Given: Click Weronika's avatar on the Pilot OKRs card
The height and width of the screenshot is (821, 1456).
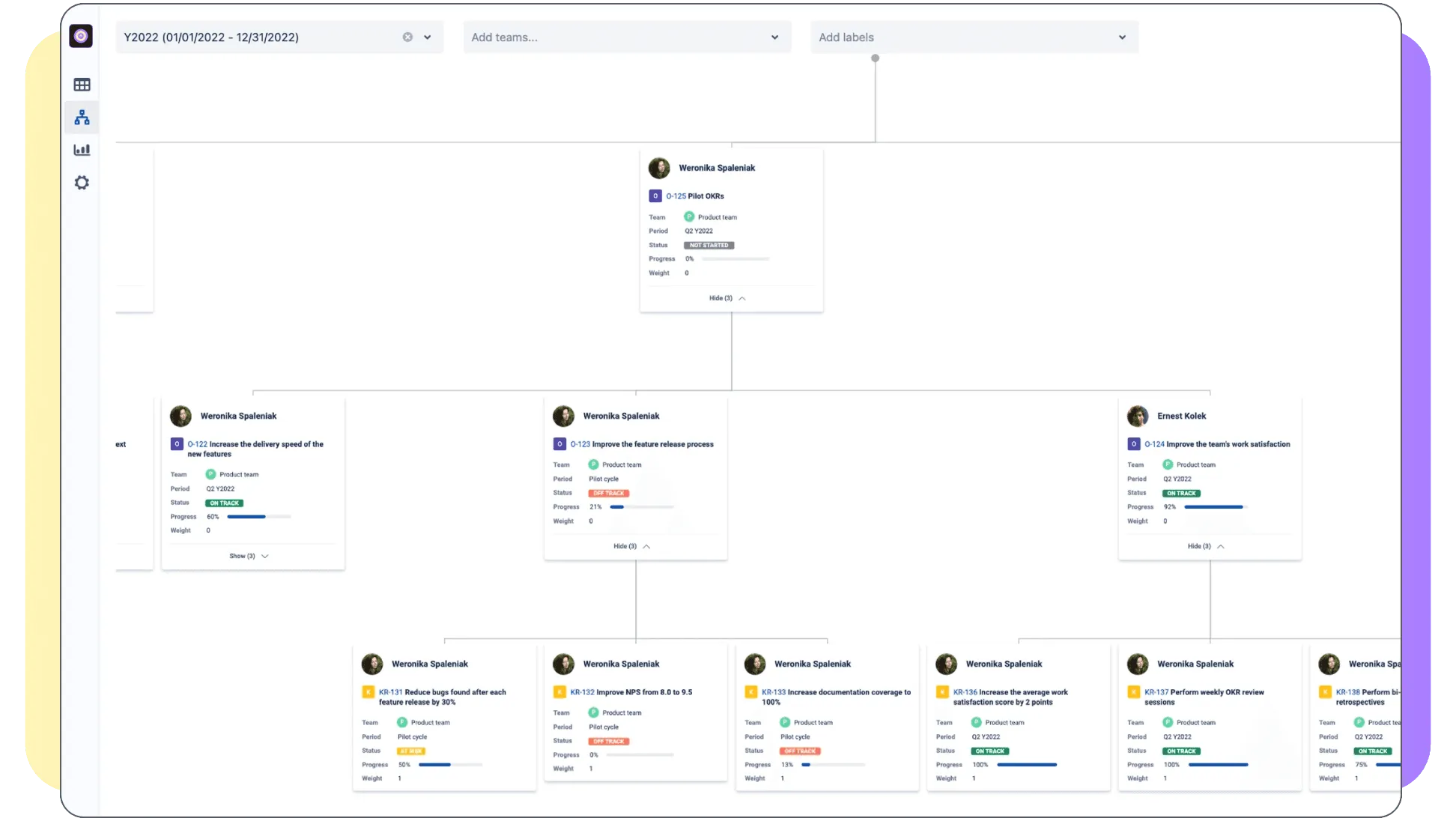Looking at the screenshot, I should click(x=659, y=168).
